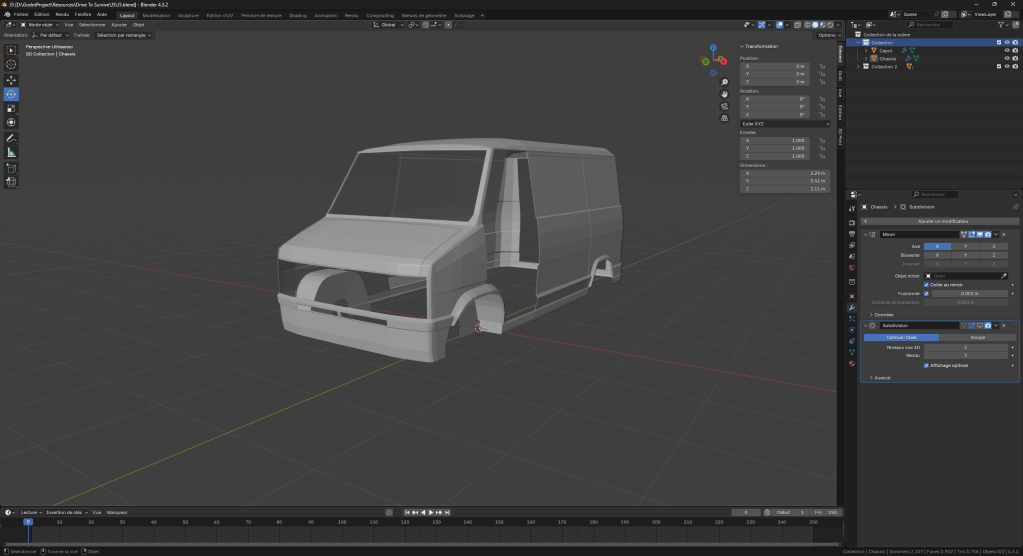Click the Niveaux vue 3D value field

pos(965,347)
